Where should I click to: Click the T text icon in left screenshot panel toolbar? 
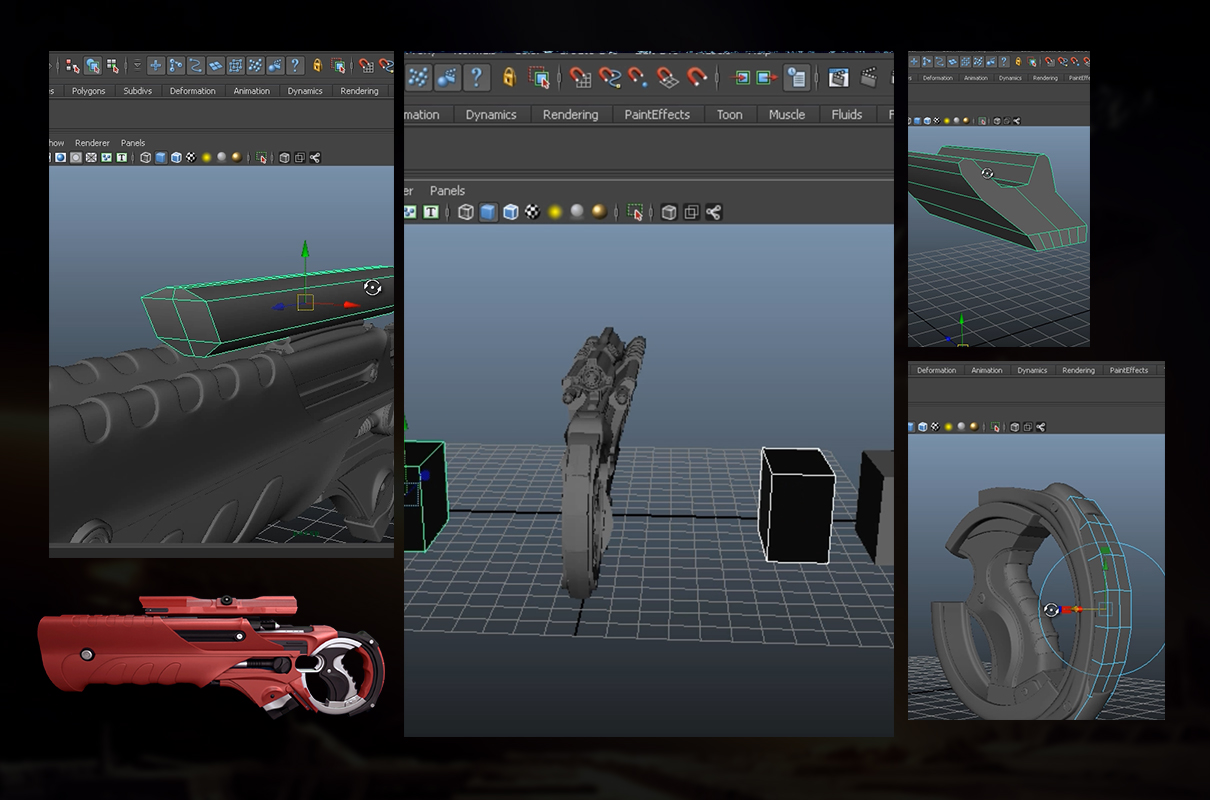[x=122, y=158]
